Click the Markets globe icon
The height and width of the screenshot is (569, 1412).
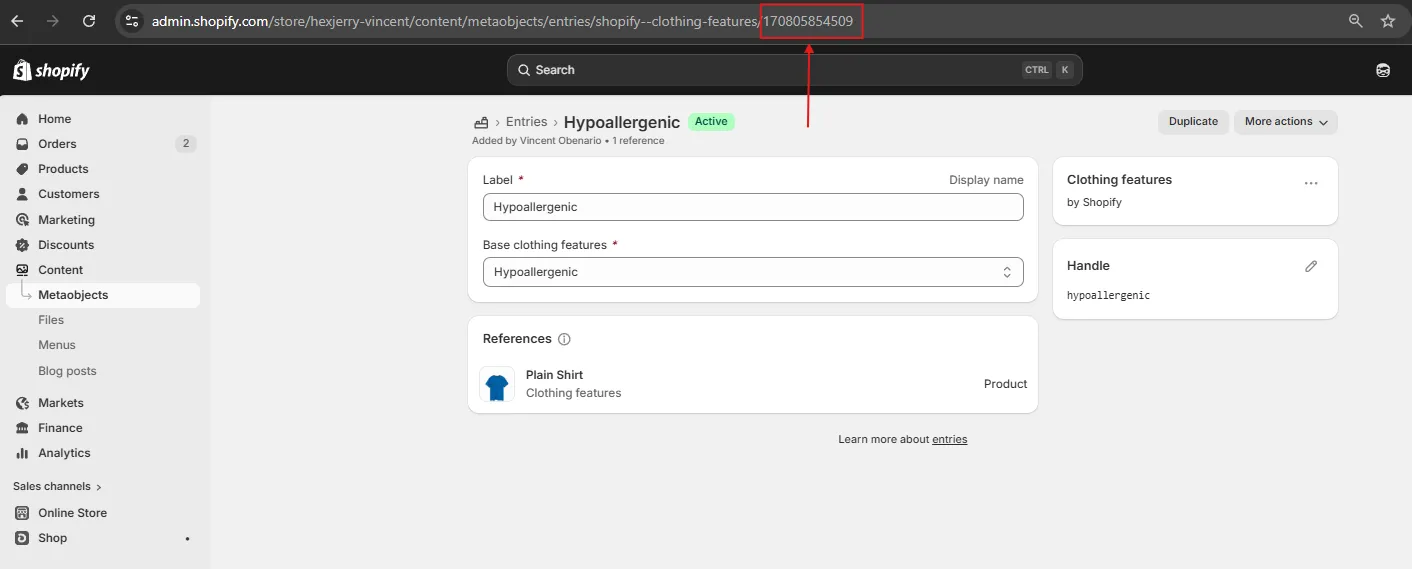(x=22, y=403)
